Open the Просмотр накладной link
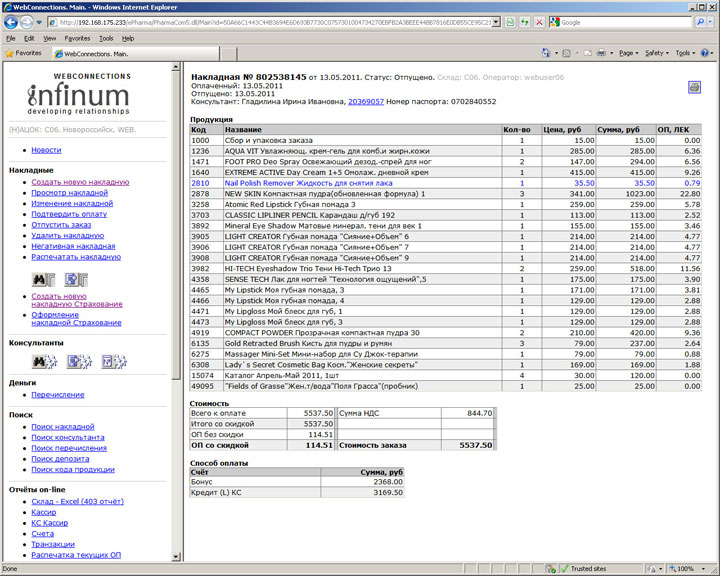 pos(69,193)
